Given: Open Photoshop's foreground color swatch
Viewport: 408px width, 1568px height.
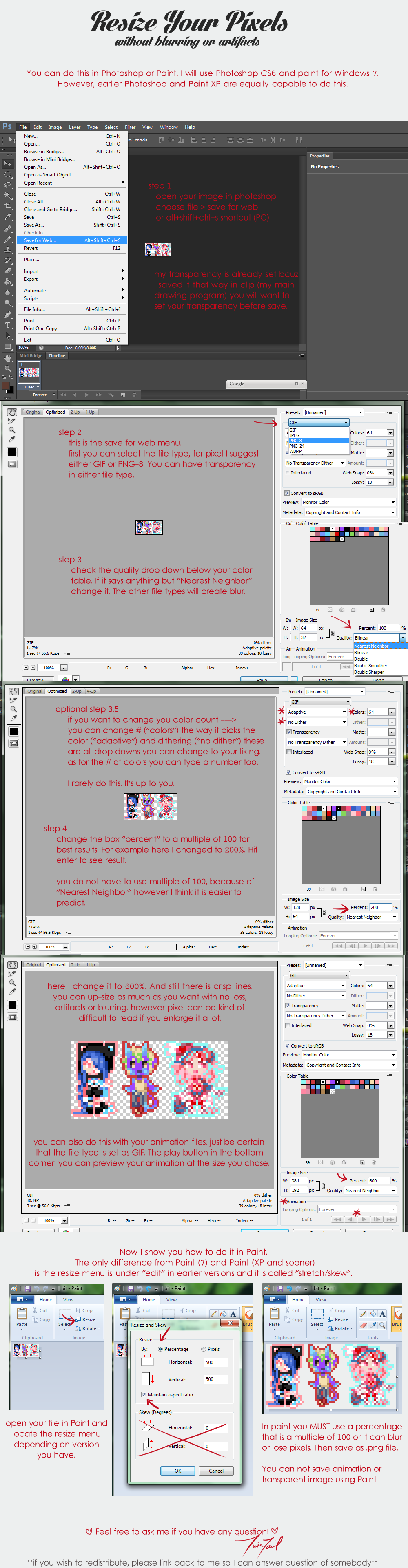Looking at the screenshot, I should coord(5,386).
